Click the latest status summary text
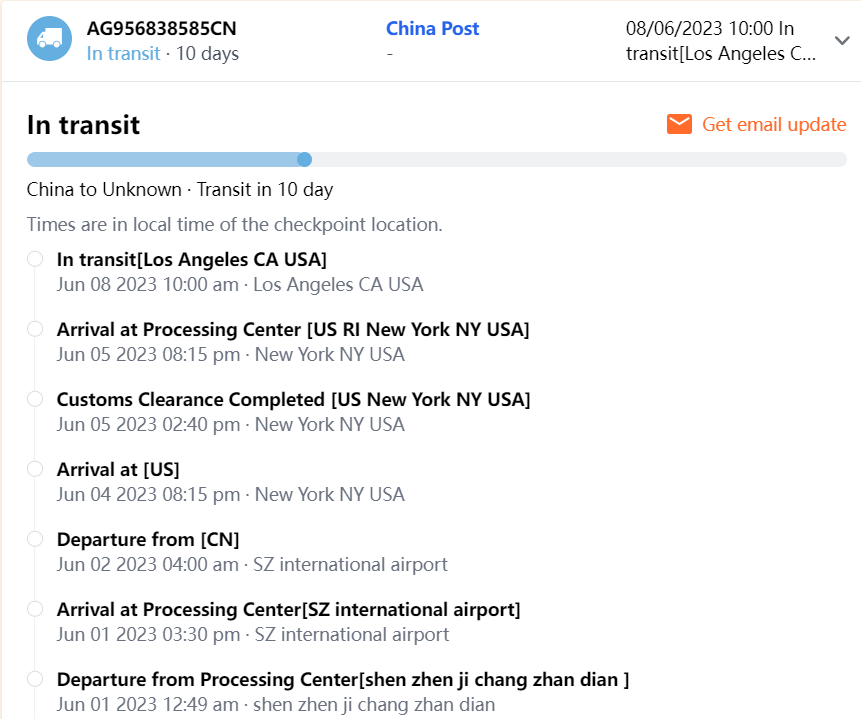This screenshot has height=719, width=861. (721, 41)
